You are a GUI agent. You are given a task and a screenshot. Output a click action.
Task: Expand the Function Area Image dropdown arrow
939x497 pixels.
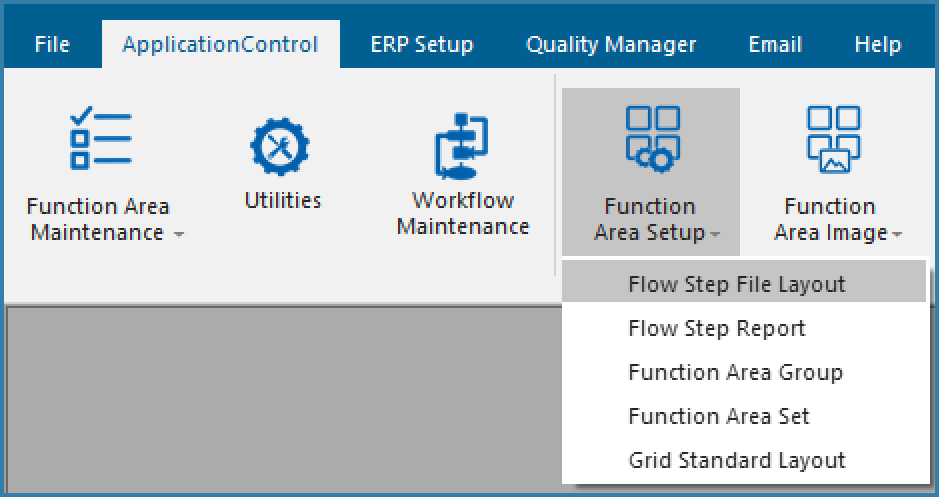point(896,235)
